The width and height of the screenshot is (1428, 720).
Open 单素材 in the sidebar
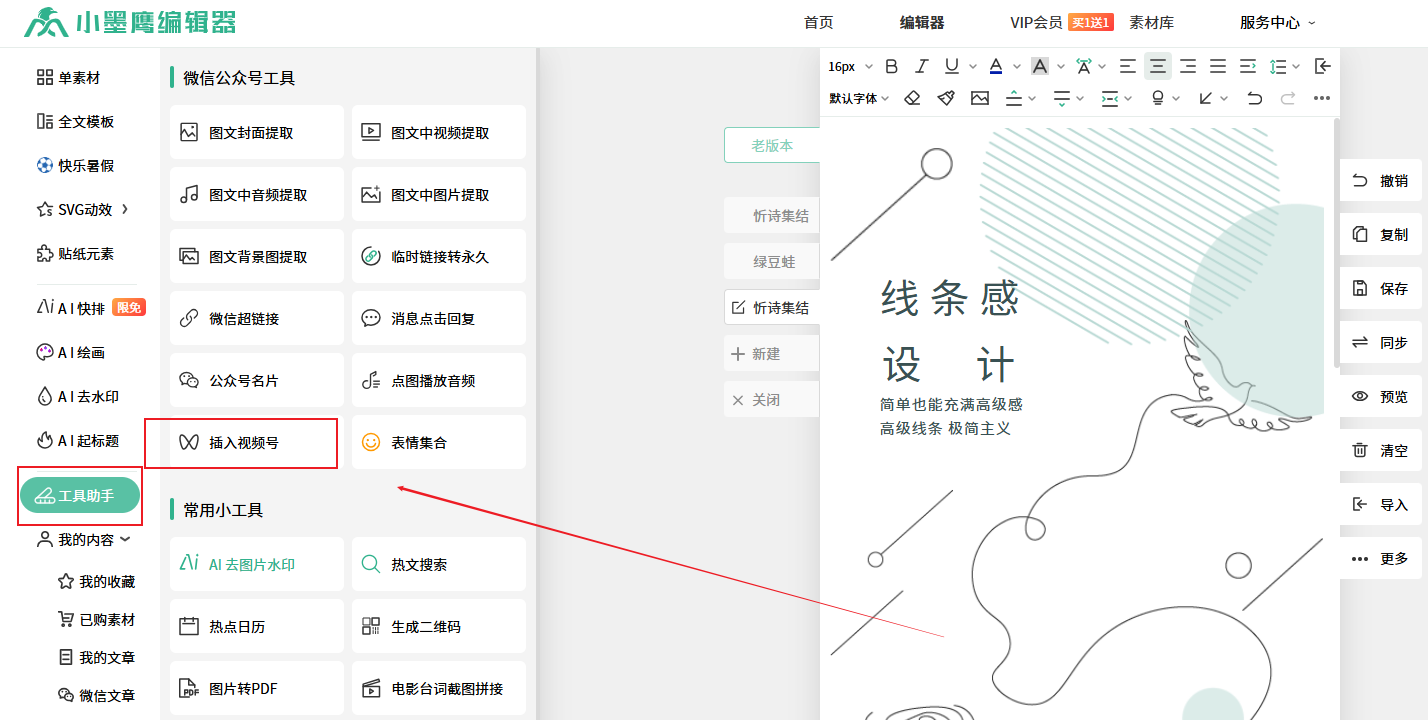click(x=68, y=77)
